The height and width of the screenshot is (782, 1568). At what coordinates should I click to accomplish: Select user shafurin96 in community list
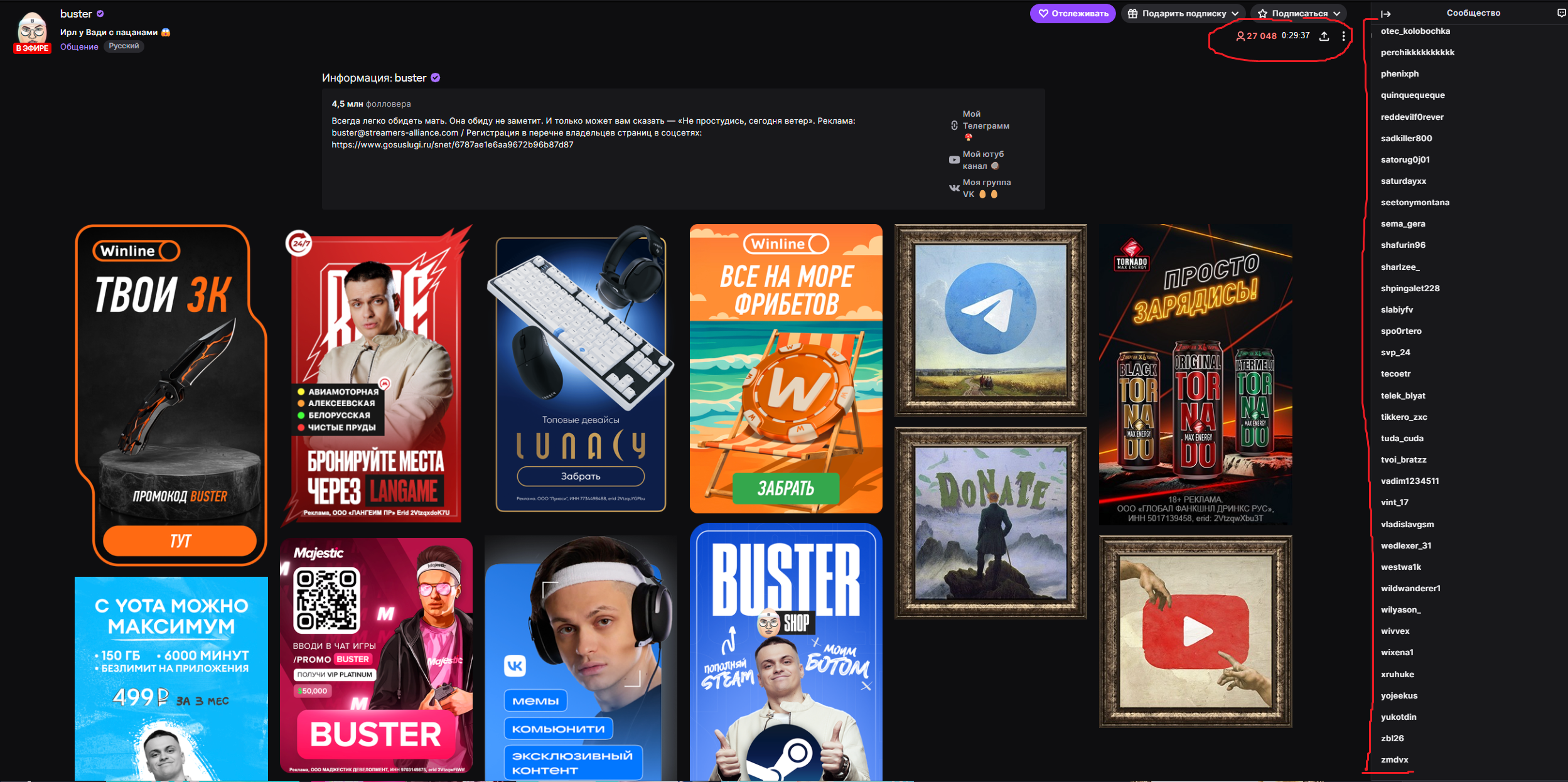click(x=1403, y=245)
